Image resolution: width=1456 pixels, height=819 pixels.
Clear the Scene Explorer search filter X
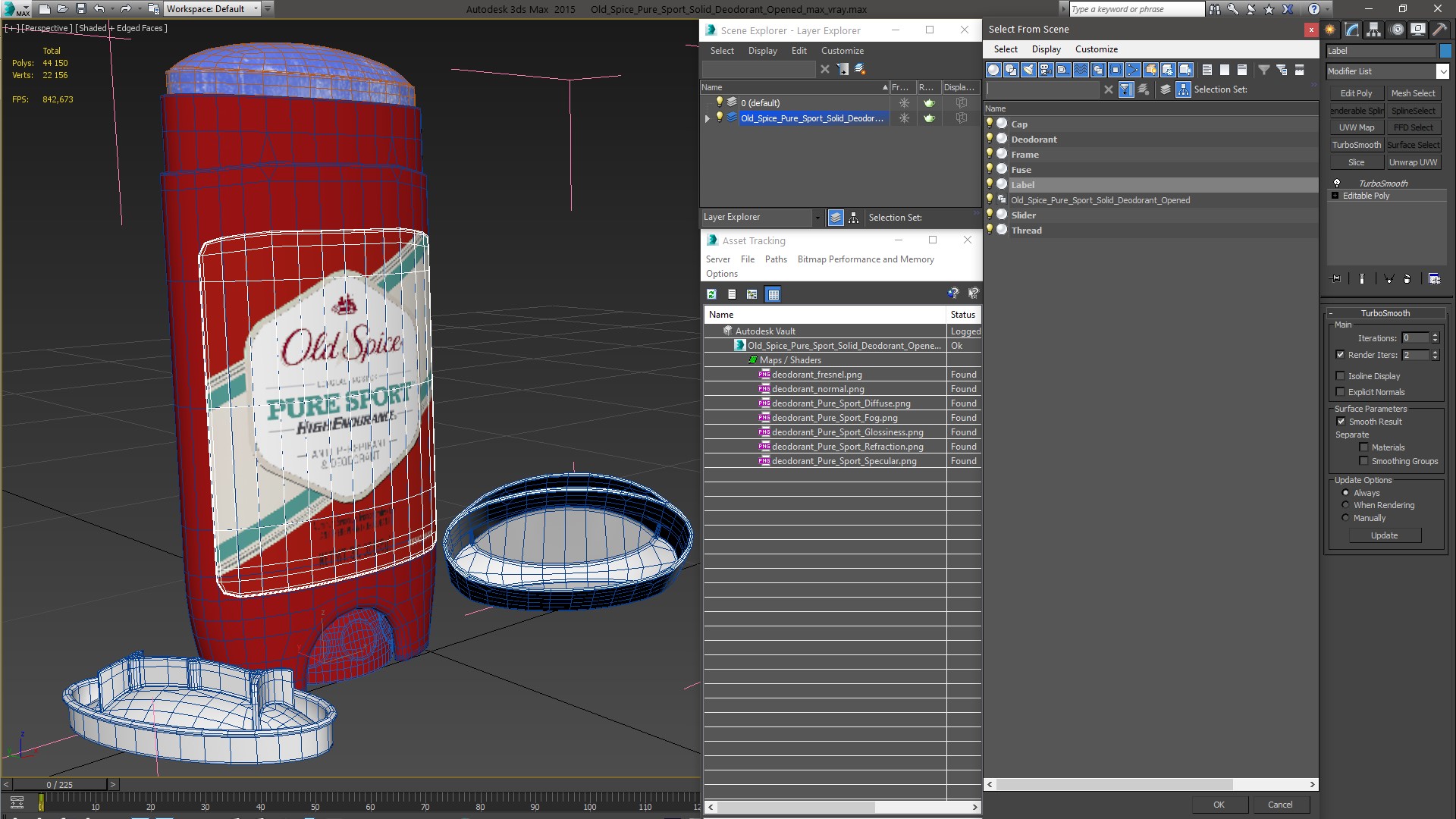(825, 69)
